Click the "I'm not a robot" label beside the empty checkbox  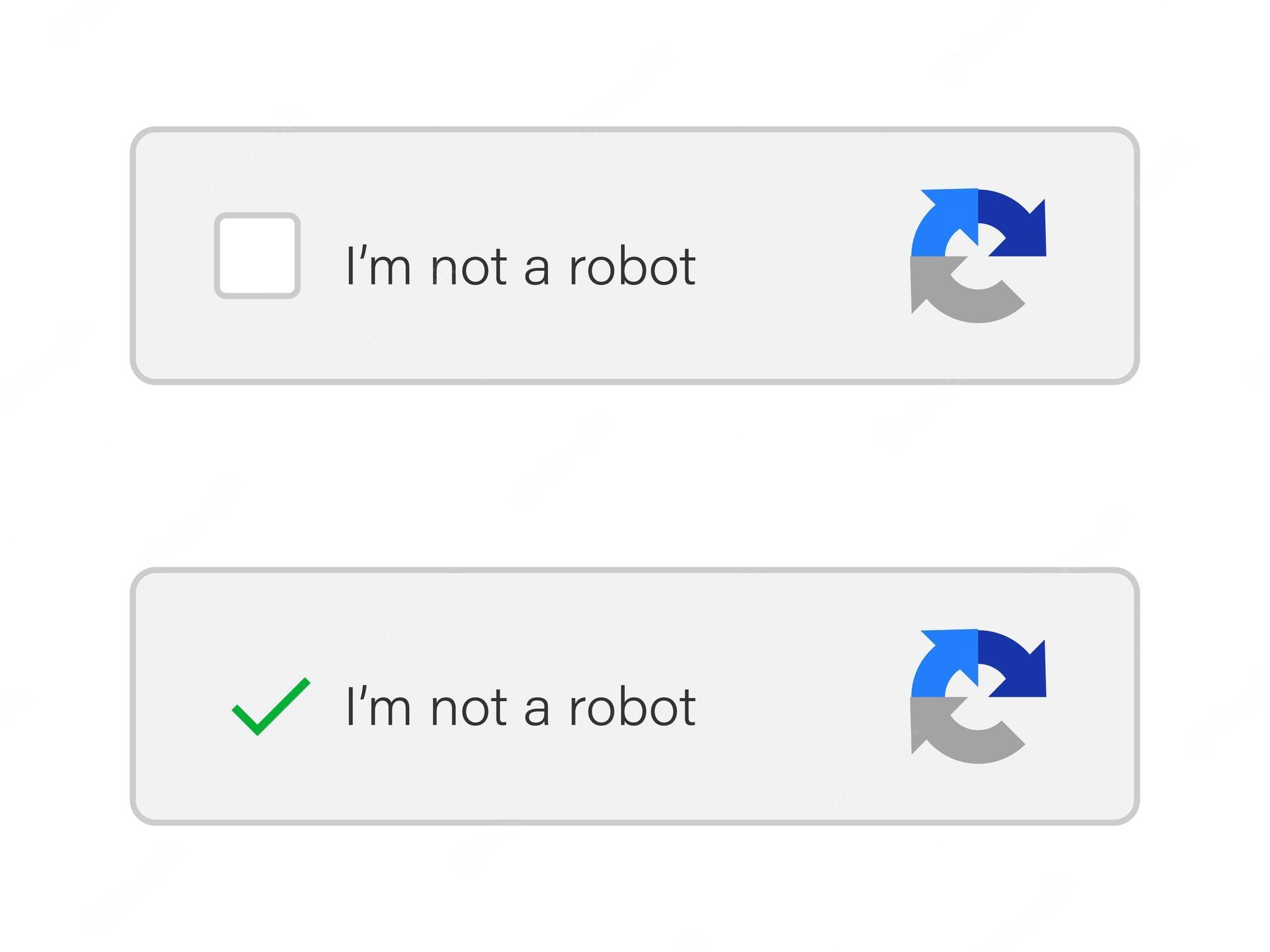[x=521, y=265]
